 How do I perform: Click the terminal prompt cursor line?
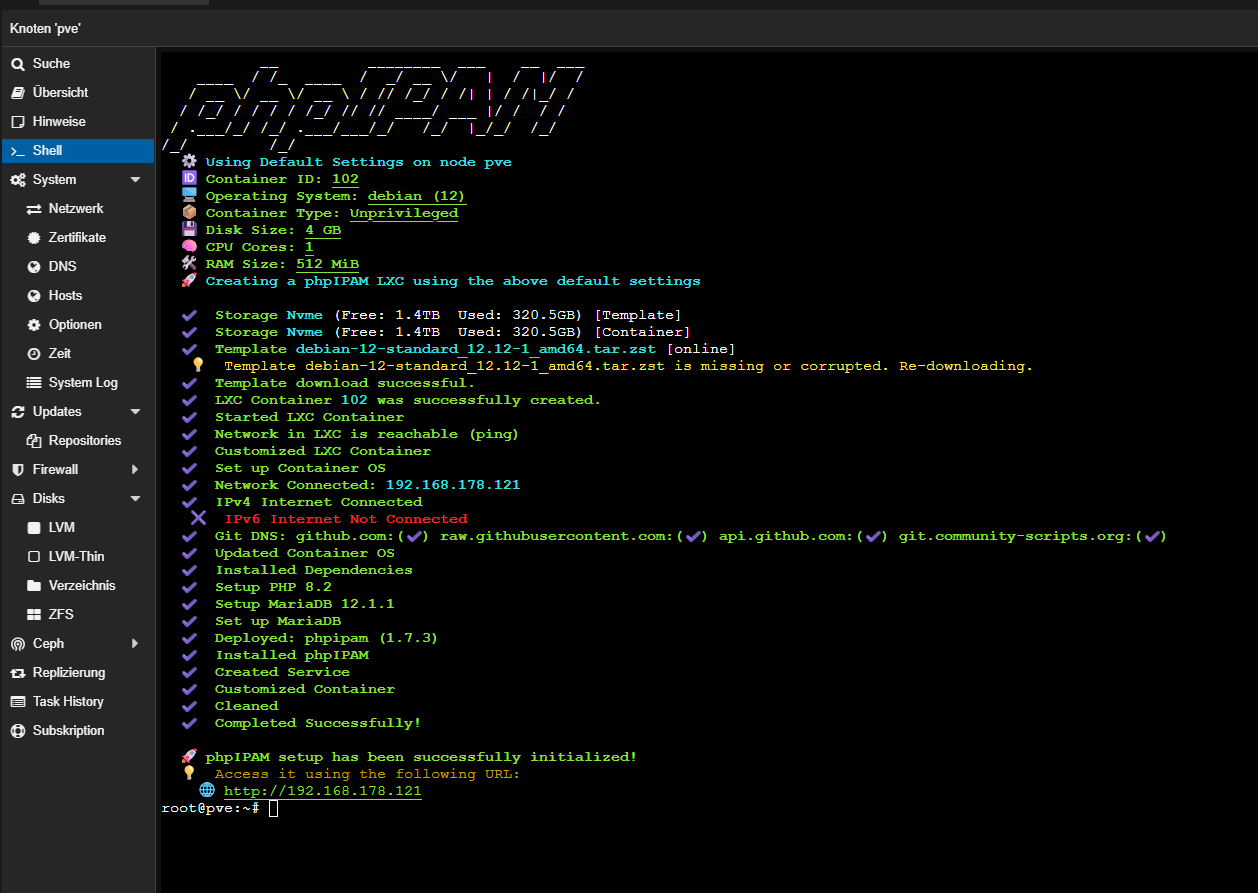(x=273, y=808)
